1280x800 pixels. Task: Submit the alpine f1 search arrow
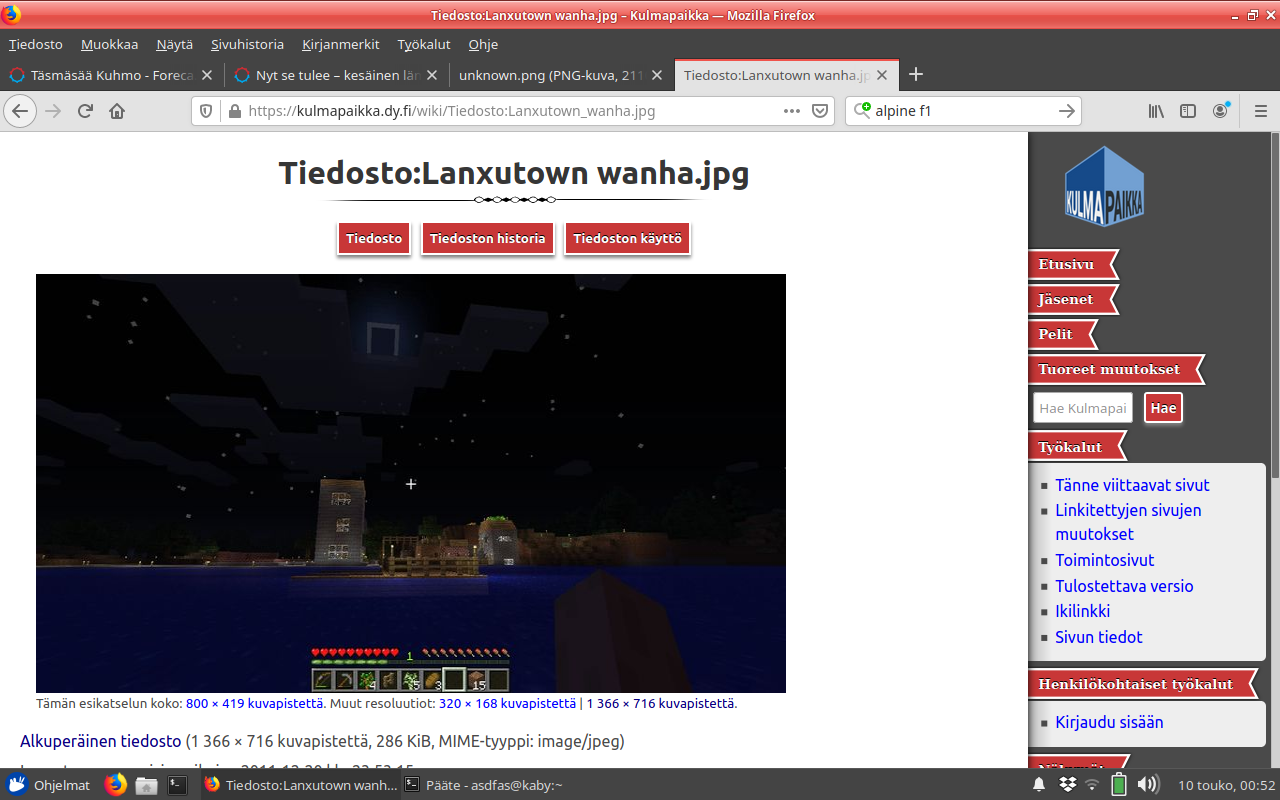click(1067, 111)
